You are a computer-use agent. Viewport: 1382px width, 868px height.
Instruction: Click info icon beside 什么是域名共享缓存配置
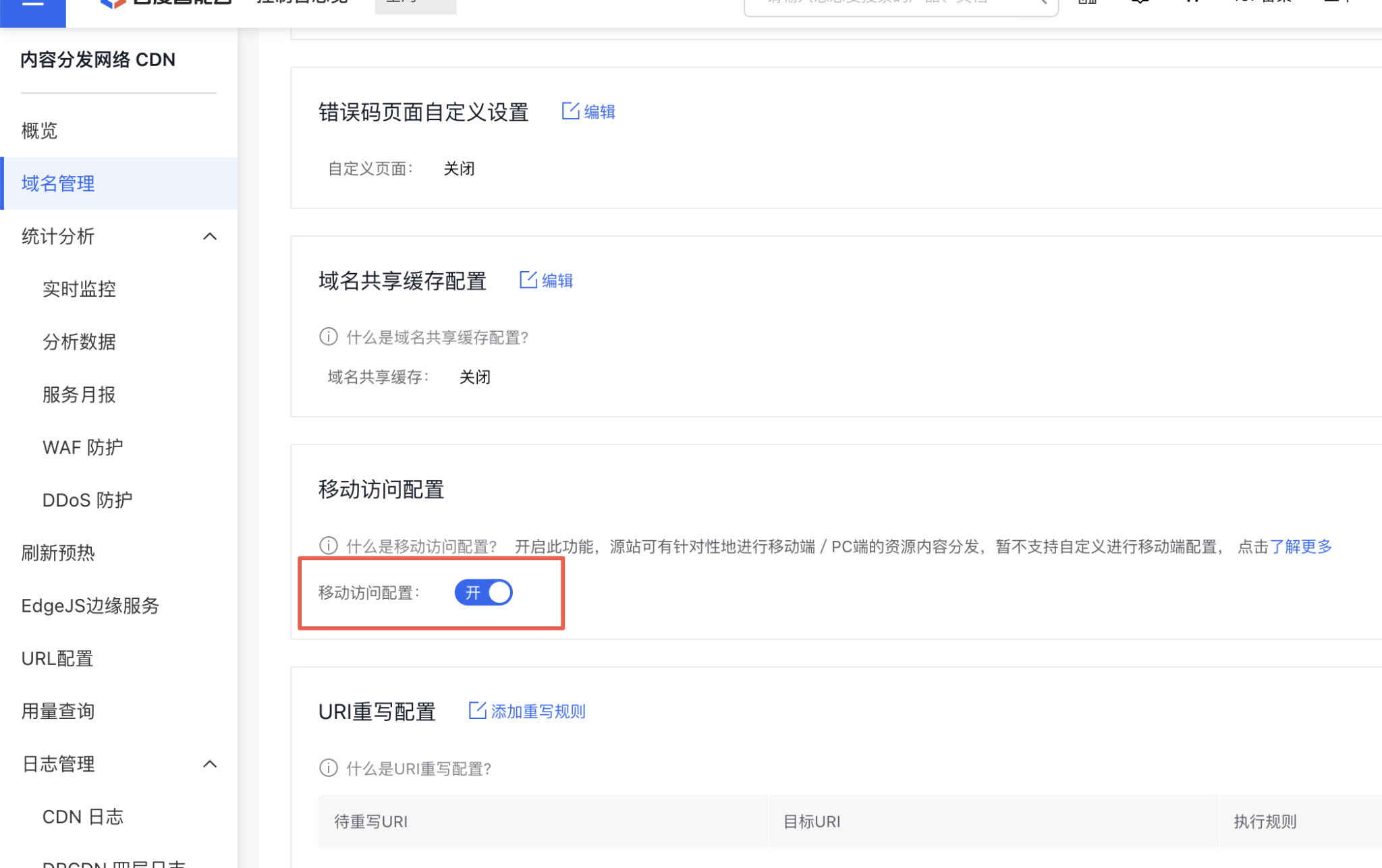[329, 337]
